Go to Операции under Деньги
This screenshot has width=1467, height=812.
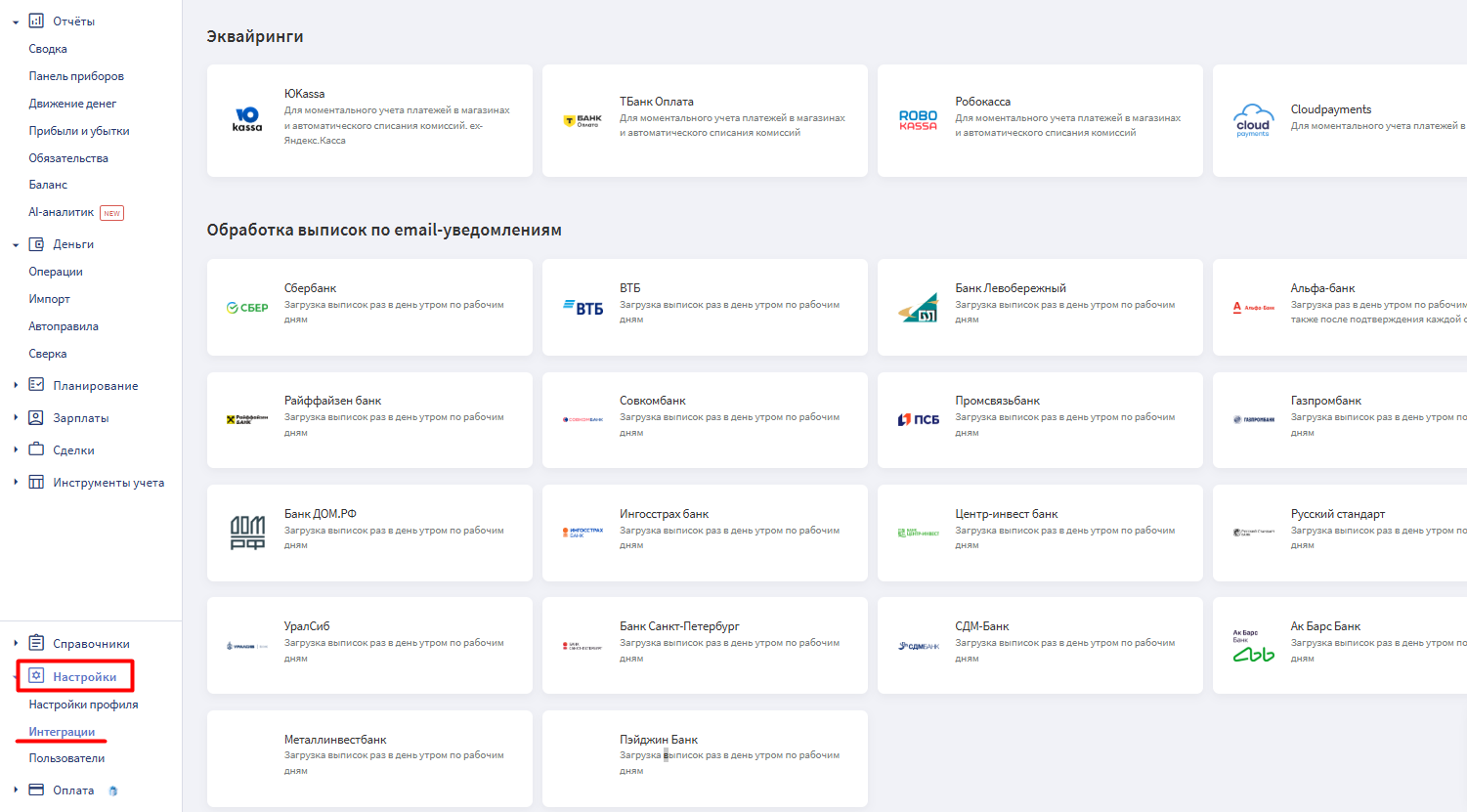point(56,272)
